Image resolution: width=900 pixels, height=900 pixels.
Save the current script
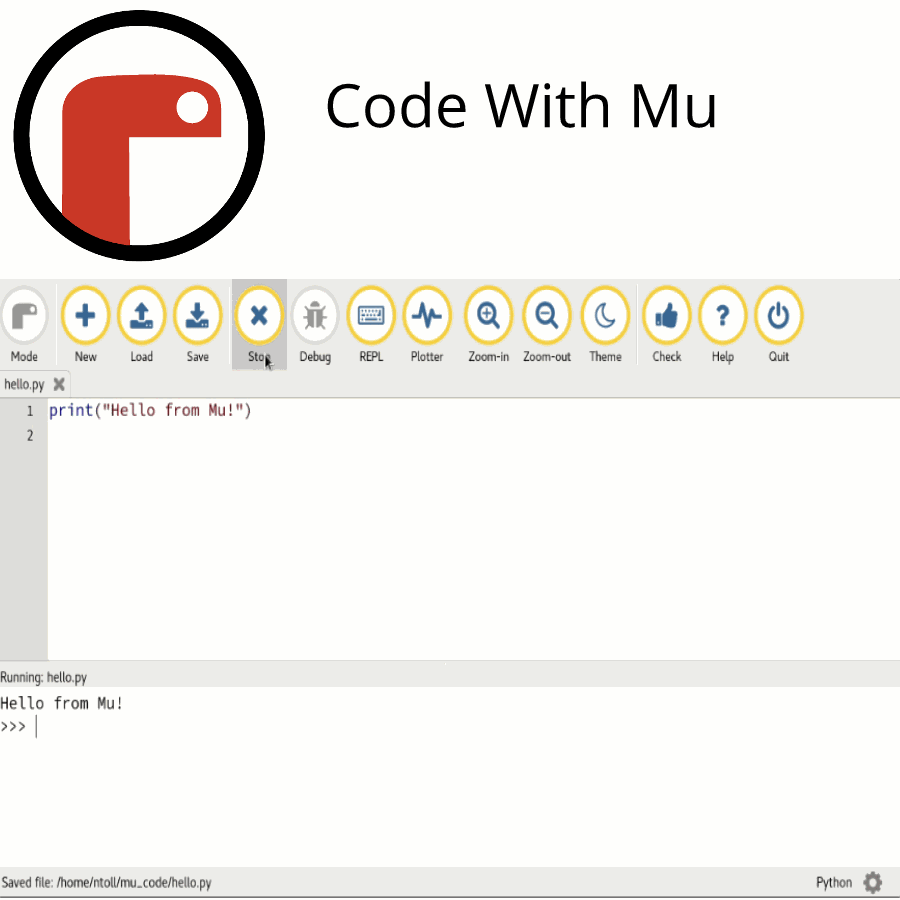(x=198, y=317)
